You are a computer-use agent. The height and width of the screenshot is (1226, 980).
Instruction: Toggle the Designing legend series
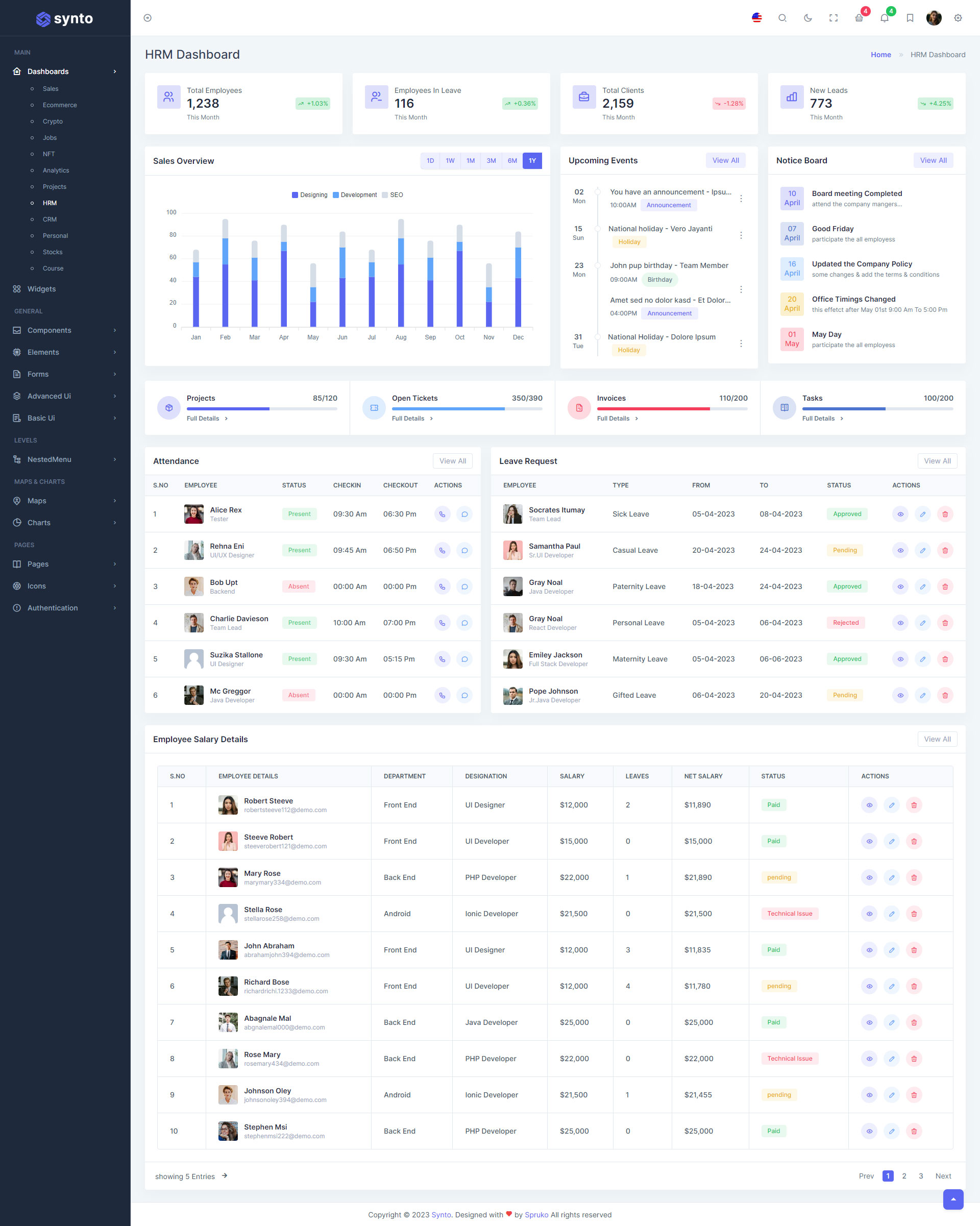coord(309,195)
